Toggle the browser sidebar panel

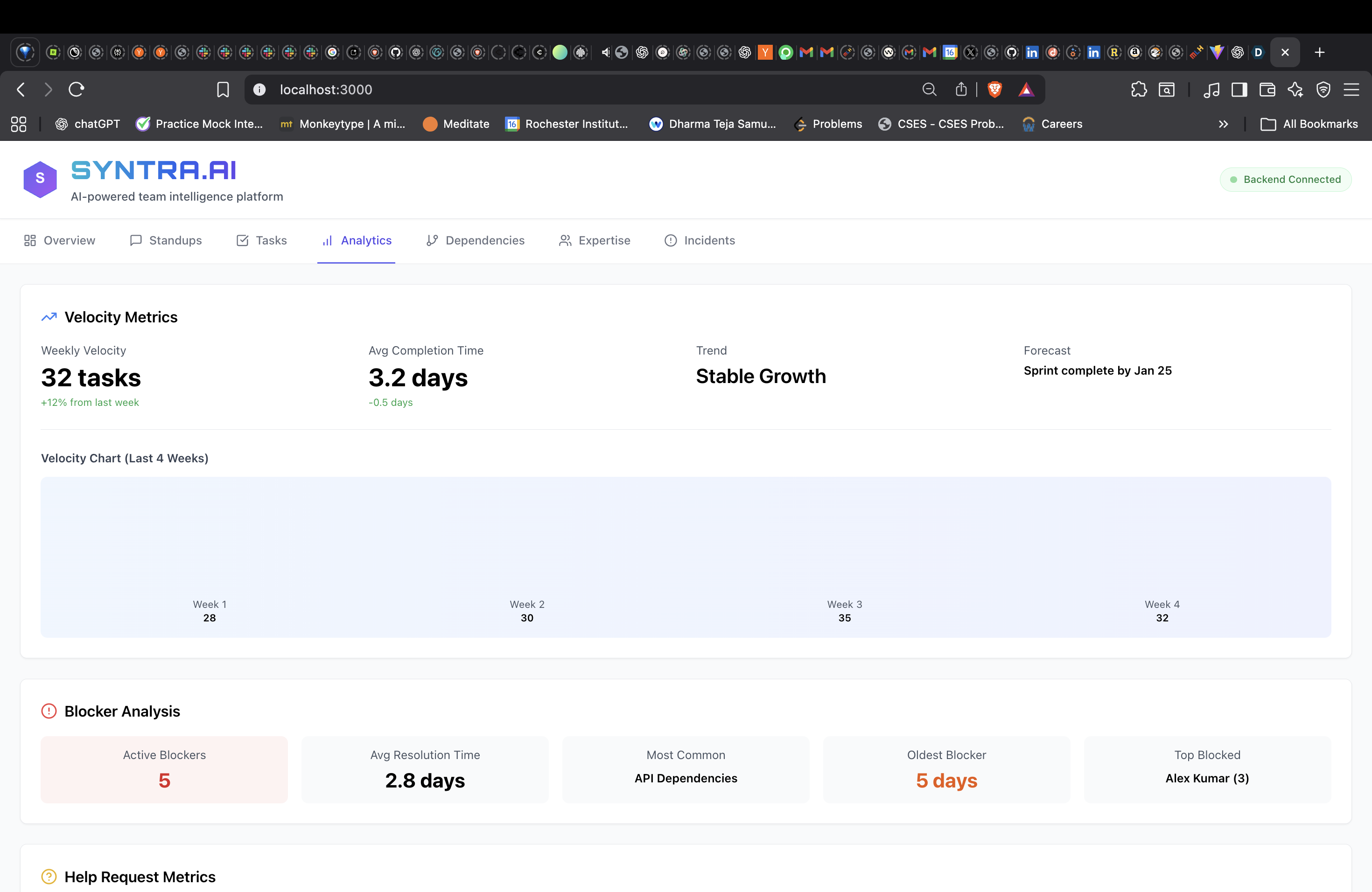coord(1239,89)
